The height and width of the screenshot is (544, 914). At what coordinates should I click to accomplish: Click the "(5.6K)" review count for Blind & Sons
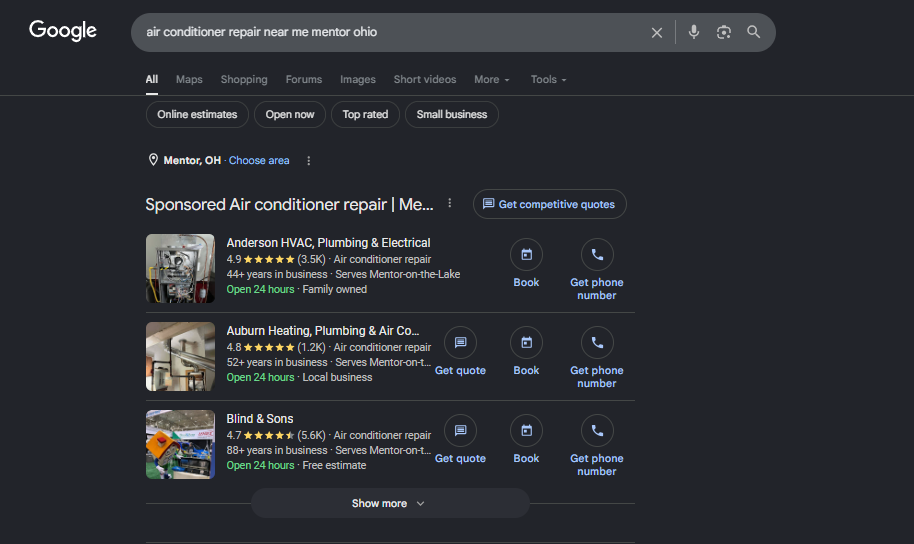coord(311,435)
